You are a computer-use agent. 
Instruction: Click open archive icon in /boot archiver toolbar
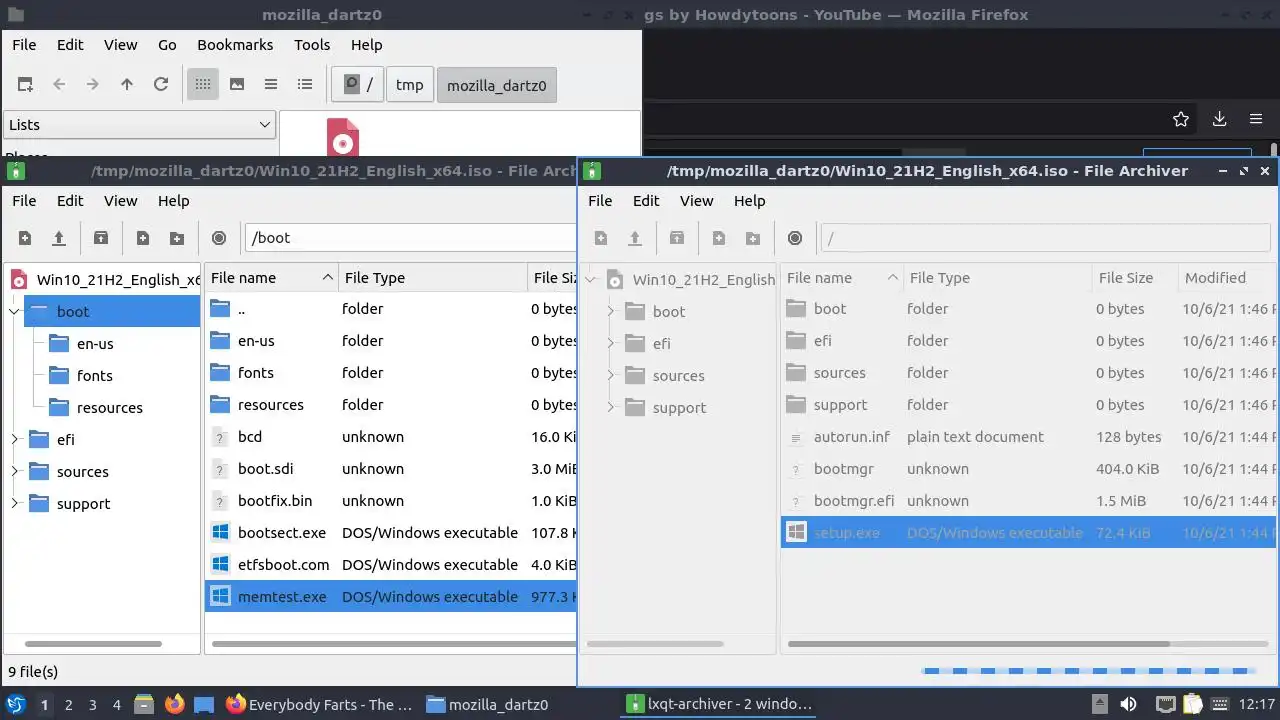pos(59,238)
